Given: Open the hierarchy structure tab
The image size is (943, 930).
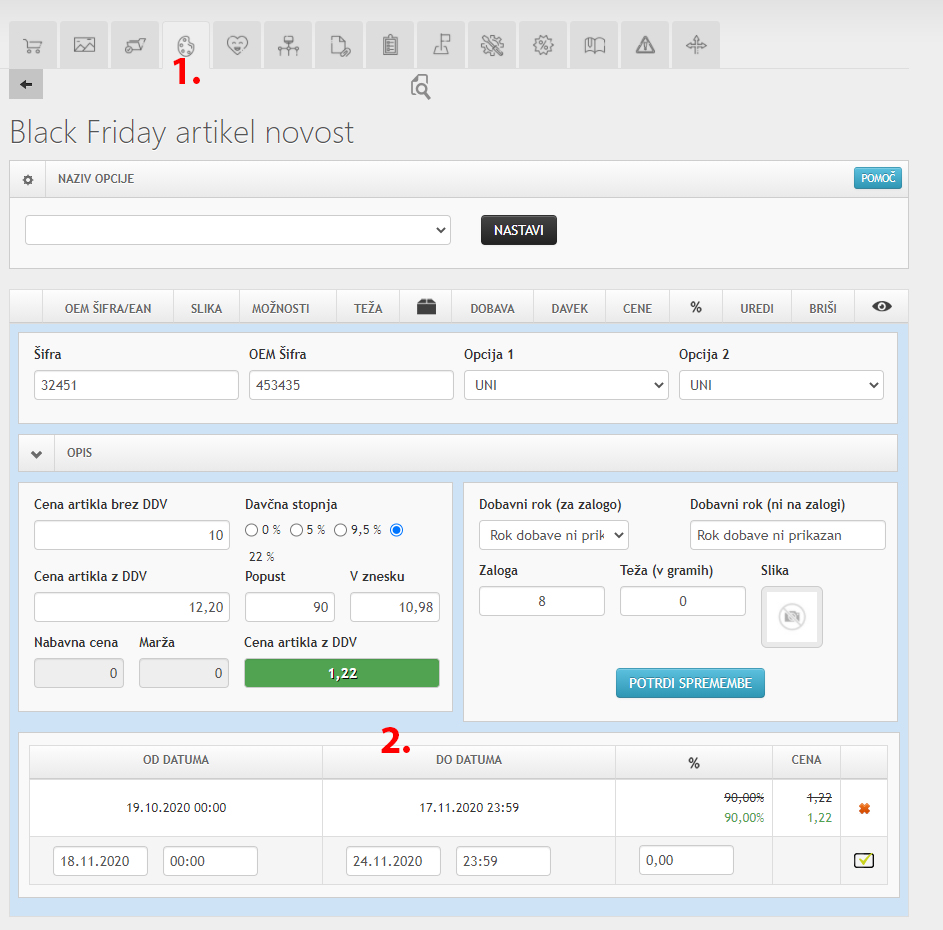Looking at the screenshot, I should pos(288,45).
